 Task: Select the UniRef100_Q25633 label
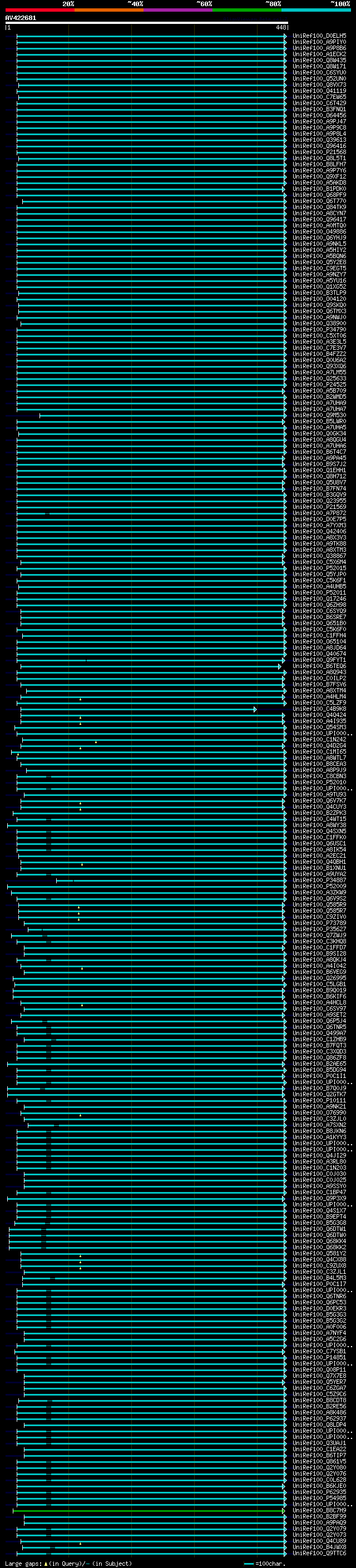319,379
